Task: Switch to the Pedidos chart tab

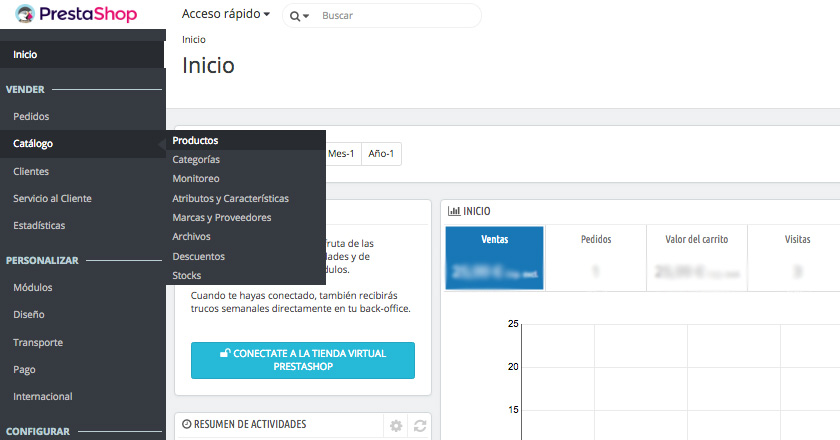Action: click(596, 258)
